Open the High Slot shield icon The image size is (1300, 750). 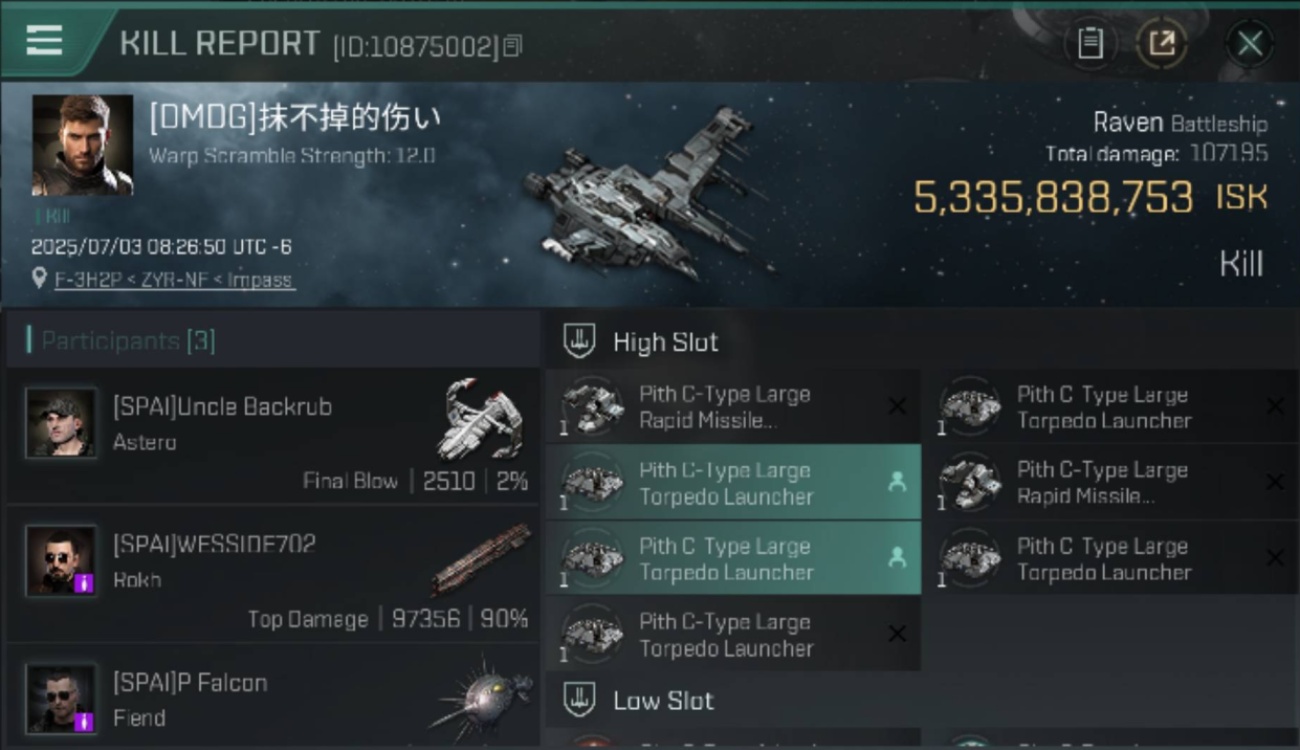[x=579, y=341]
